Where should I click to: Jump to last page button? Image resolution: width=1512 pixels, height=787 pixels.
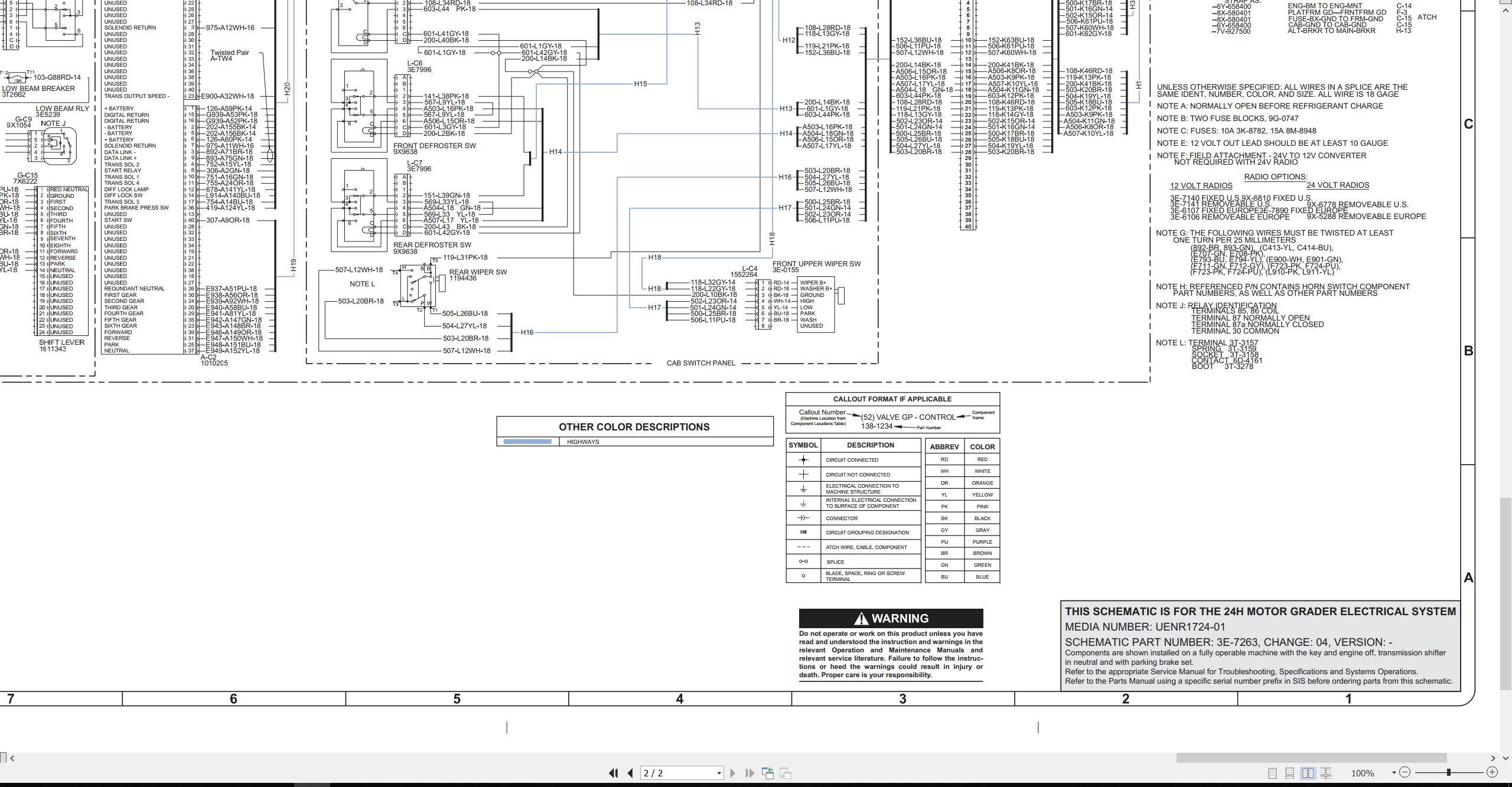(750, 773)
